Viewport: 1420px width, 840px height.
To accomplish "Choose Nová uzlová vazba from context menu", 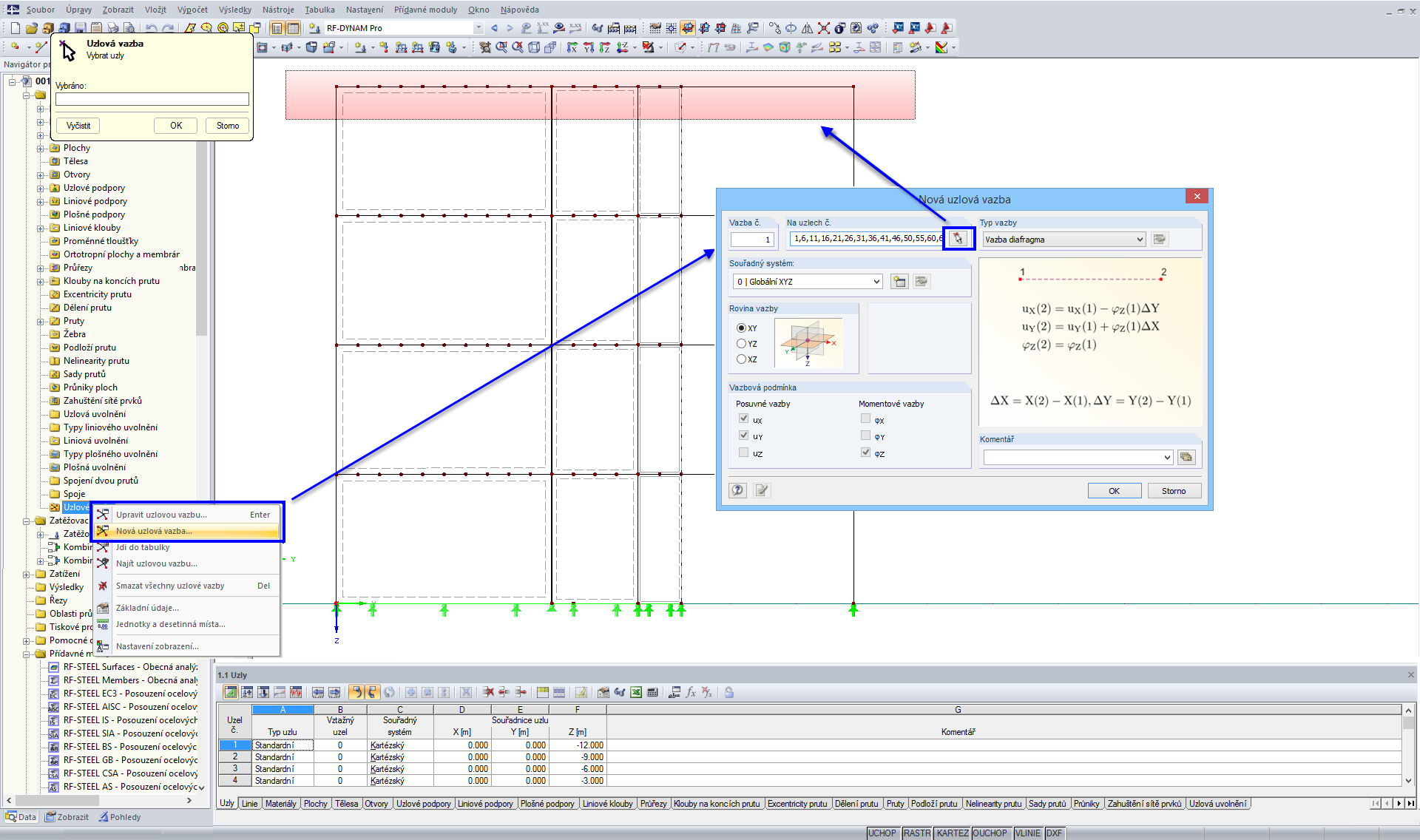I will coord(154,531).
